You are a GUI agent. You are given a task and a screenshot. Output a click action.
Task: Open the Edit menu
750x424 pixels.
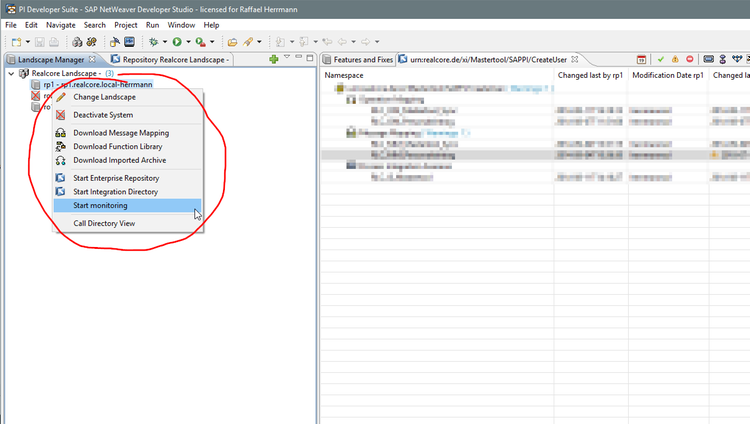click(31, 25)
